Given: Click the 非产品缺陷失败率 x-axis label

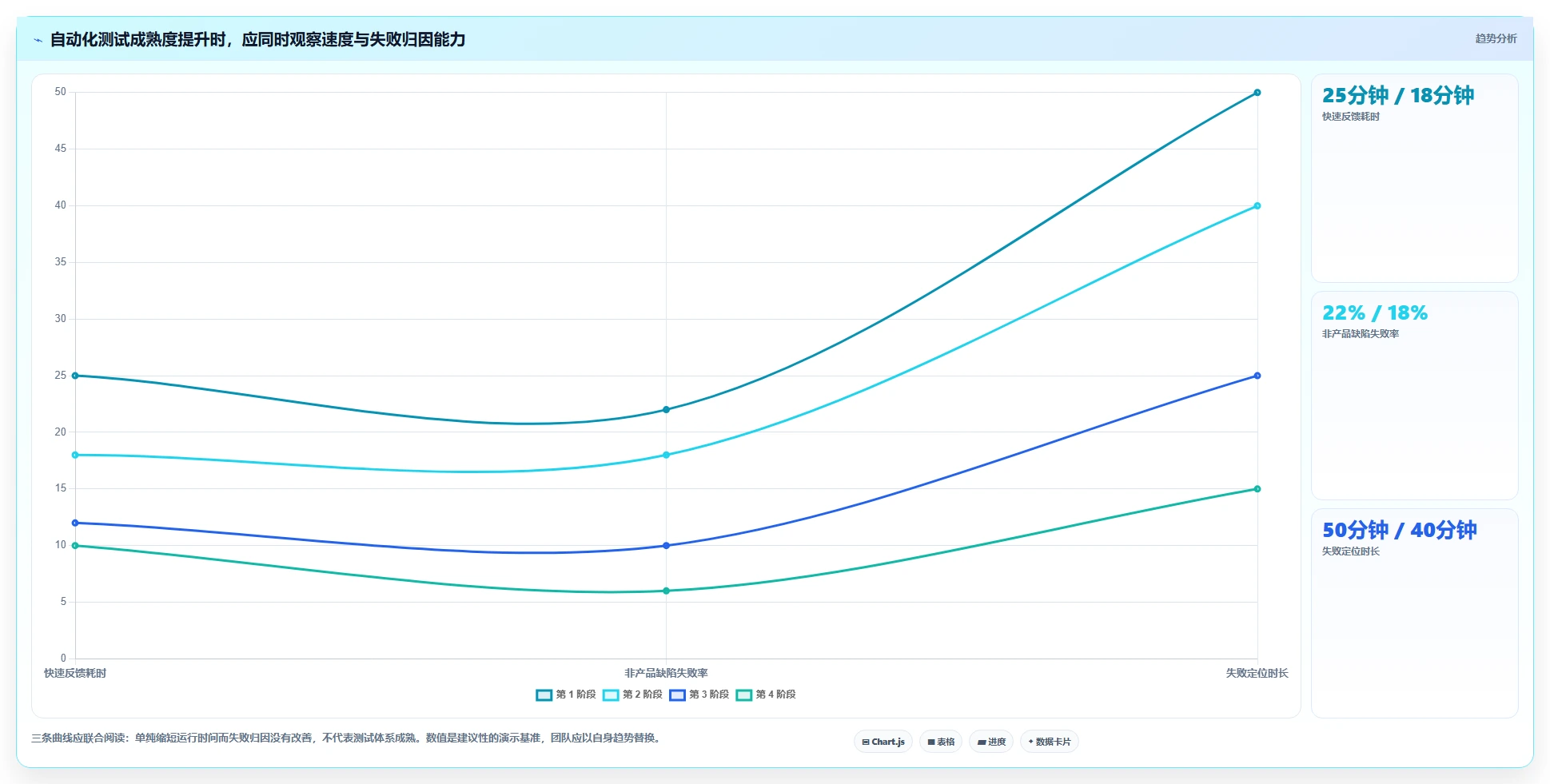Looking at the screenshot, I should tap(666, 674).
